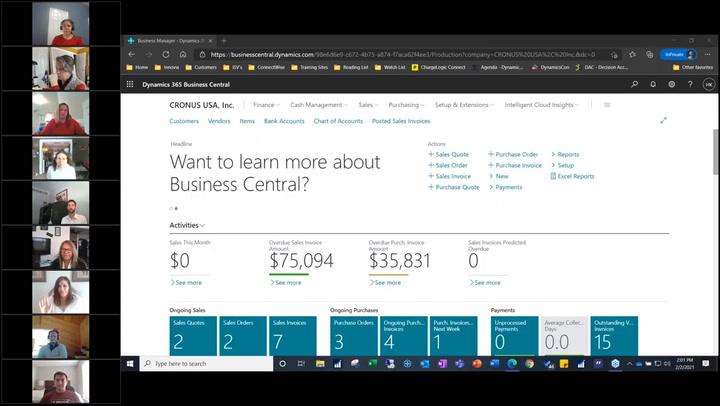The width and height of the screenshot is (720, 406).
Task: Expand the Intelligent Cloud Insights menu
Action: point(541,105)
